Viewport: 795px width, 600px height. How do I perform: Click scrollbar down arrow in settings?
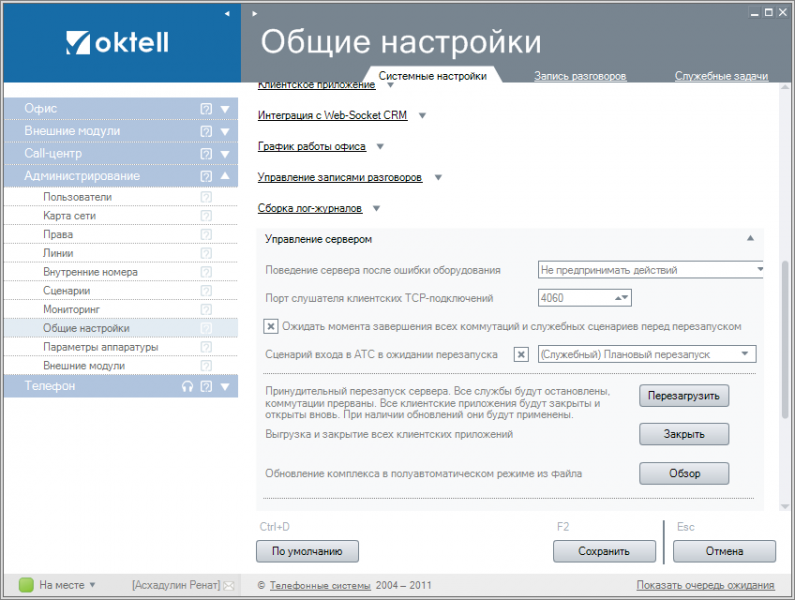coord(785,506)
